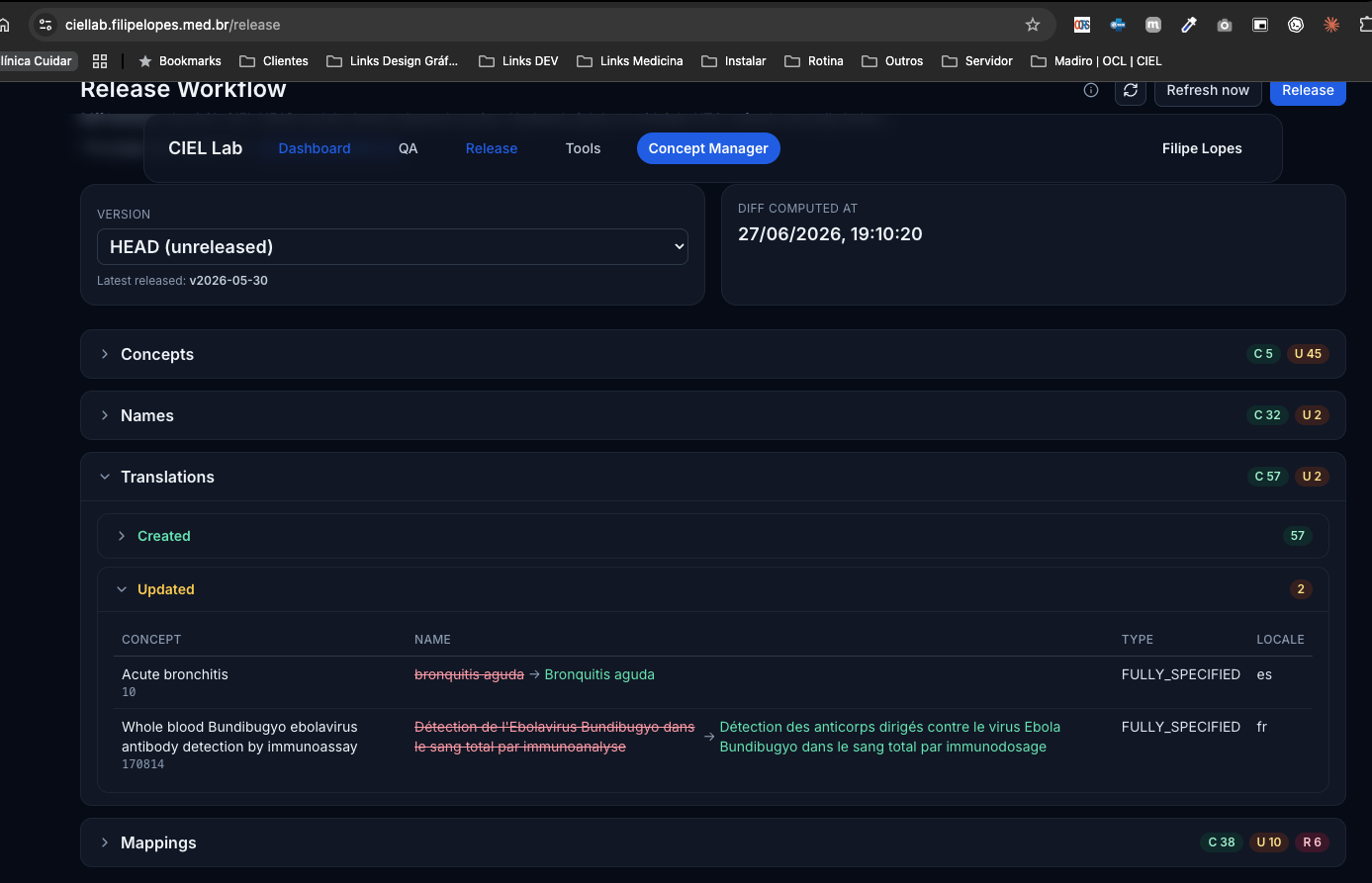This screenshot has height=883, width=1372.
Task: Collapse the Updated translations group
Action: click(712, 589)
